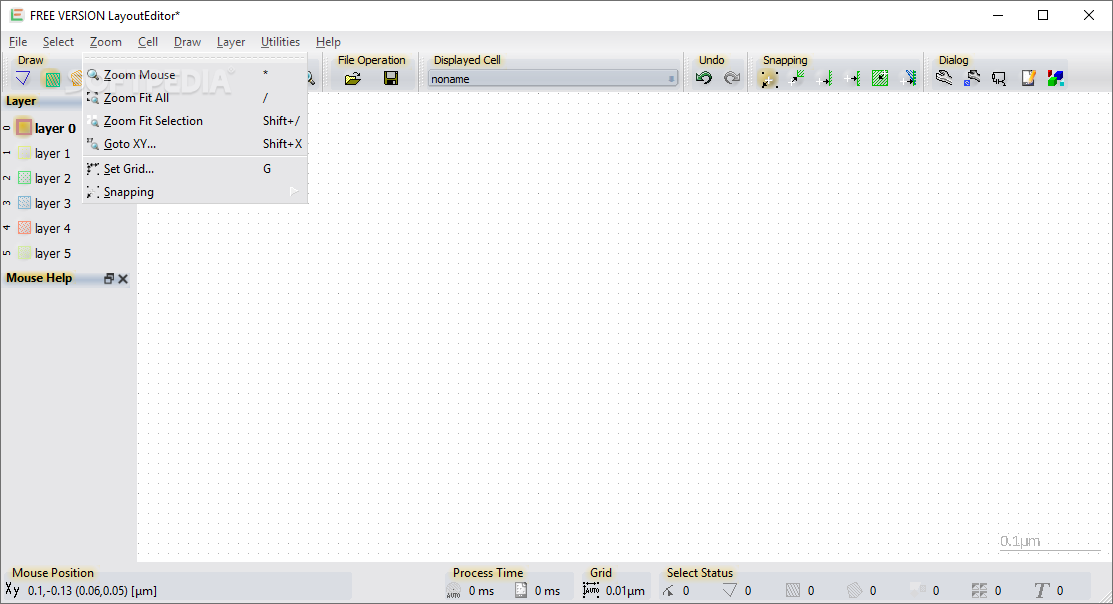Open Set Grid... dialog
1113x604 pixels.
pyautogui.click(x=195, y=169)
